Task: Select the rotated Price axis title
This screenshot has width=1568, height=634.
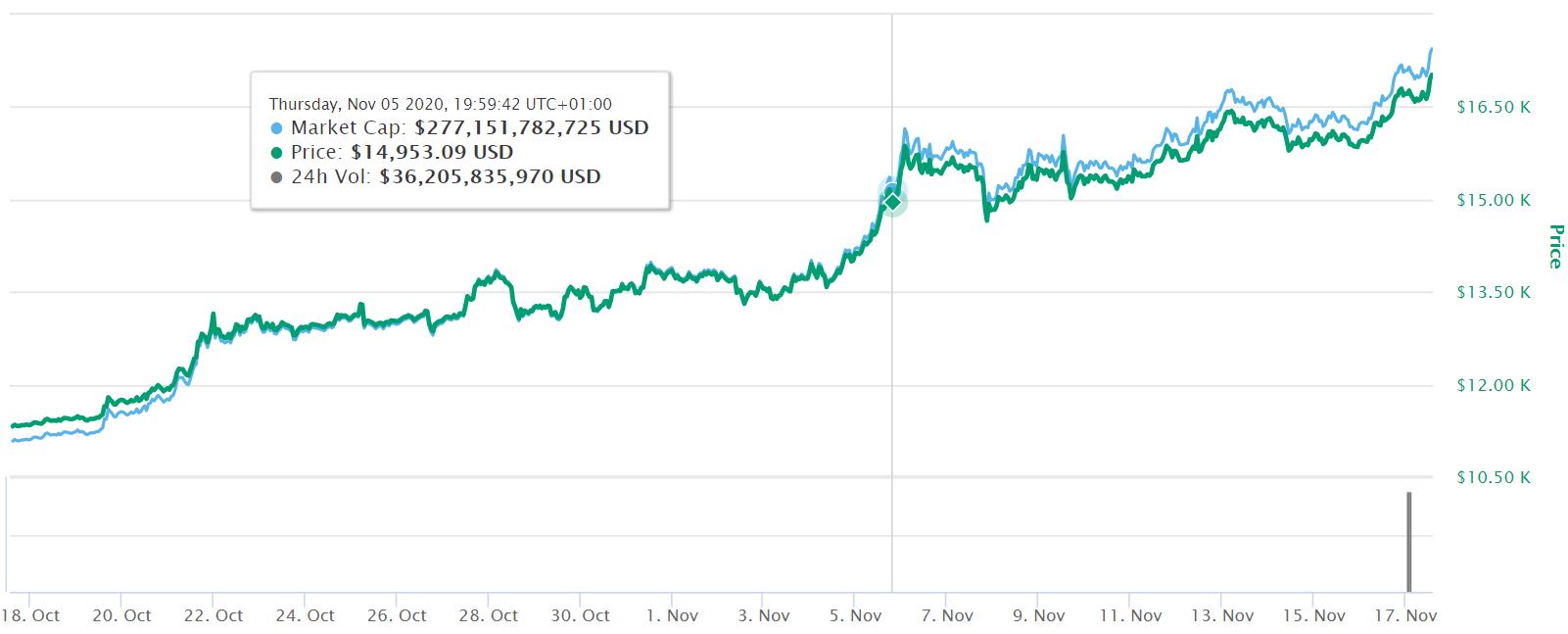Action: click(1554, 246)
